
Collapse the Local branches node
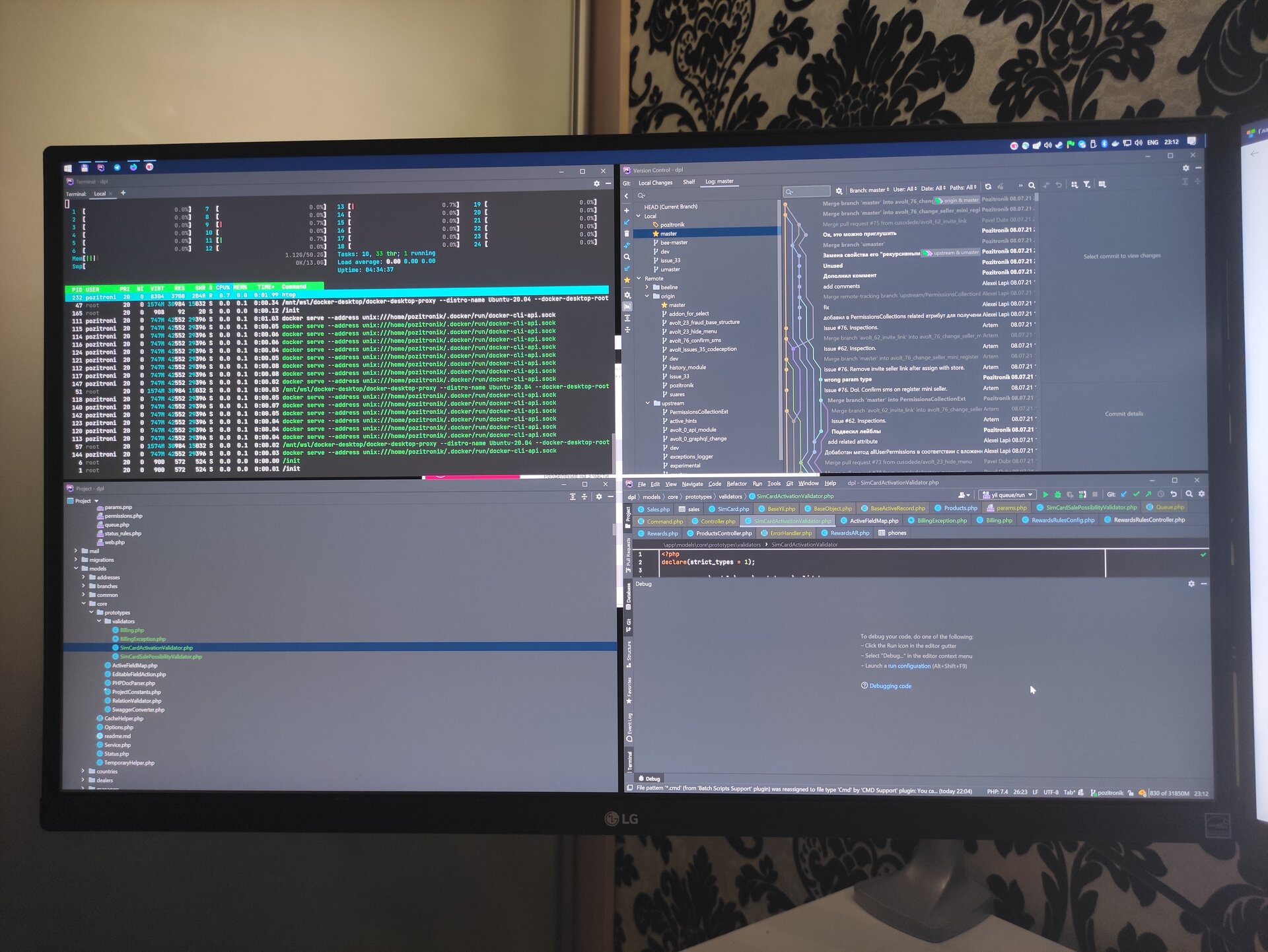point(639,216)
